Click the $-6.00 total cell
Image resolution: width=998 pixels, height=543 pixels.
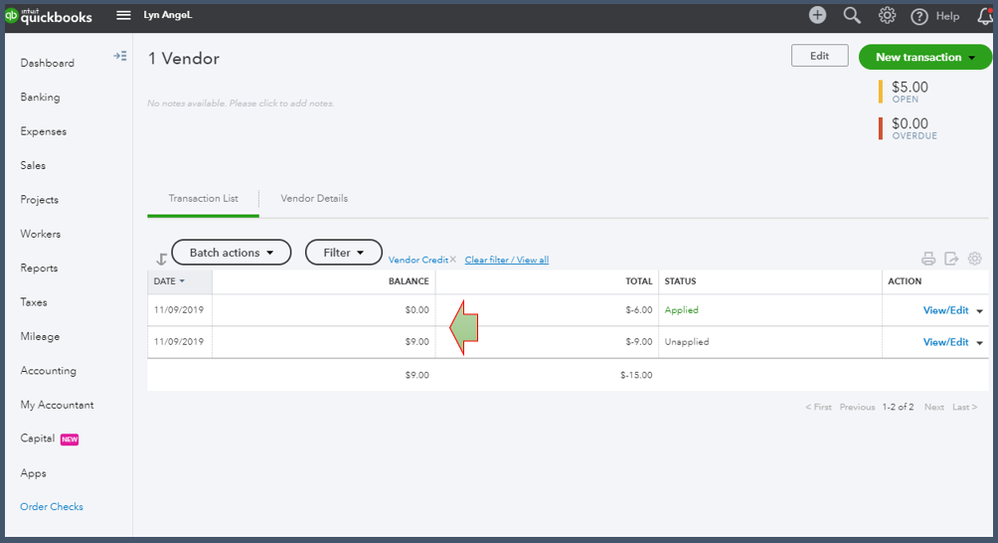[x=638, y=310]
